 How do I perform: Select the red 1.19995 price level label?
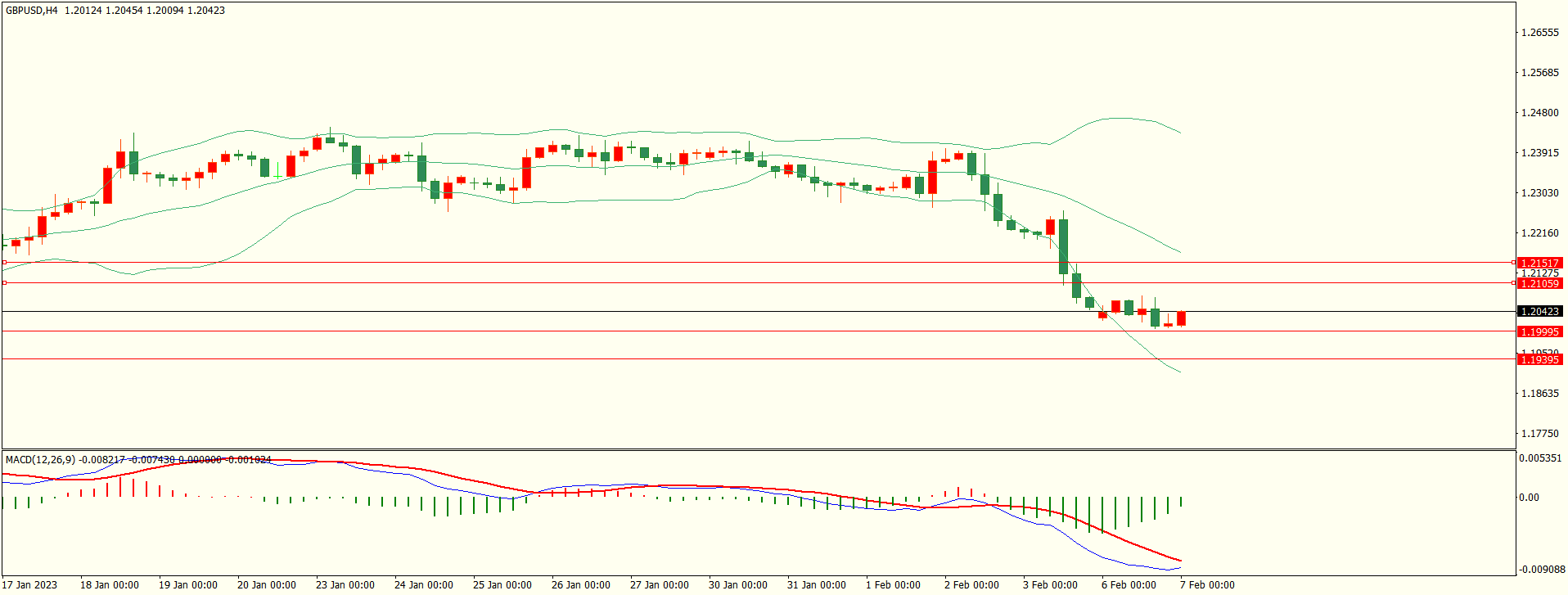click(1539, 331)
